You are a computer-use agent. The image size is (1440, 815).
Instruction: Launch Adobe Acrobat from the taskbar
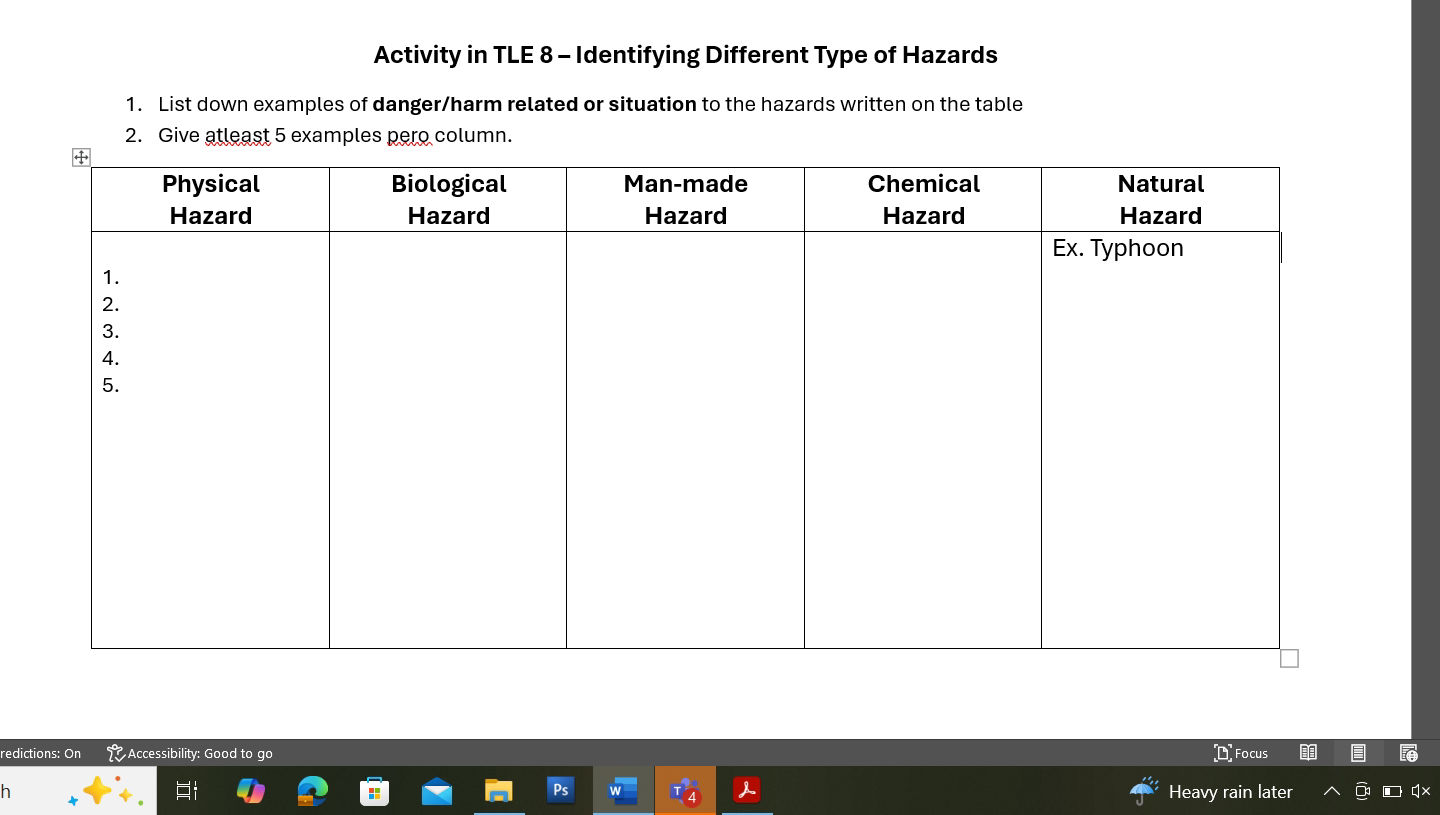click(747, 791)
